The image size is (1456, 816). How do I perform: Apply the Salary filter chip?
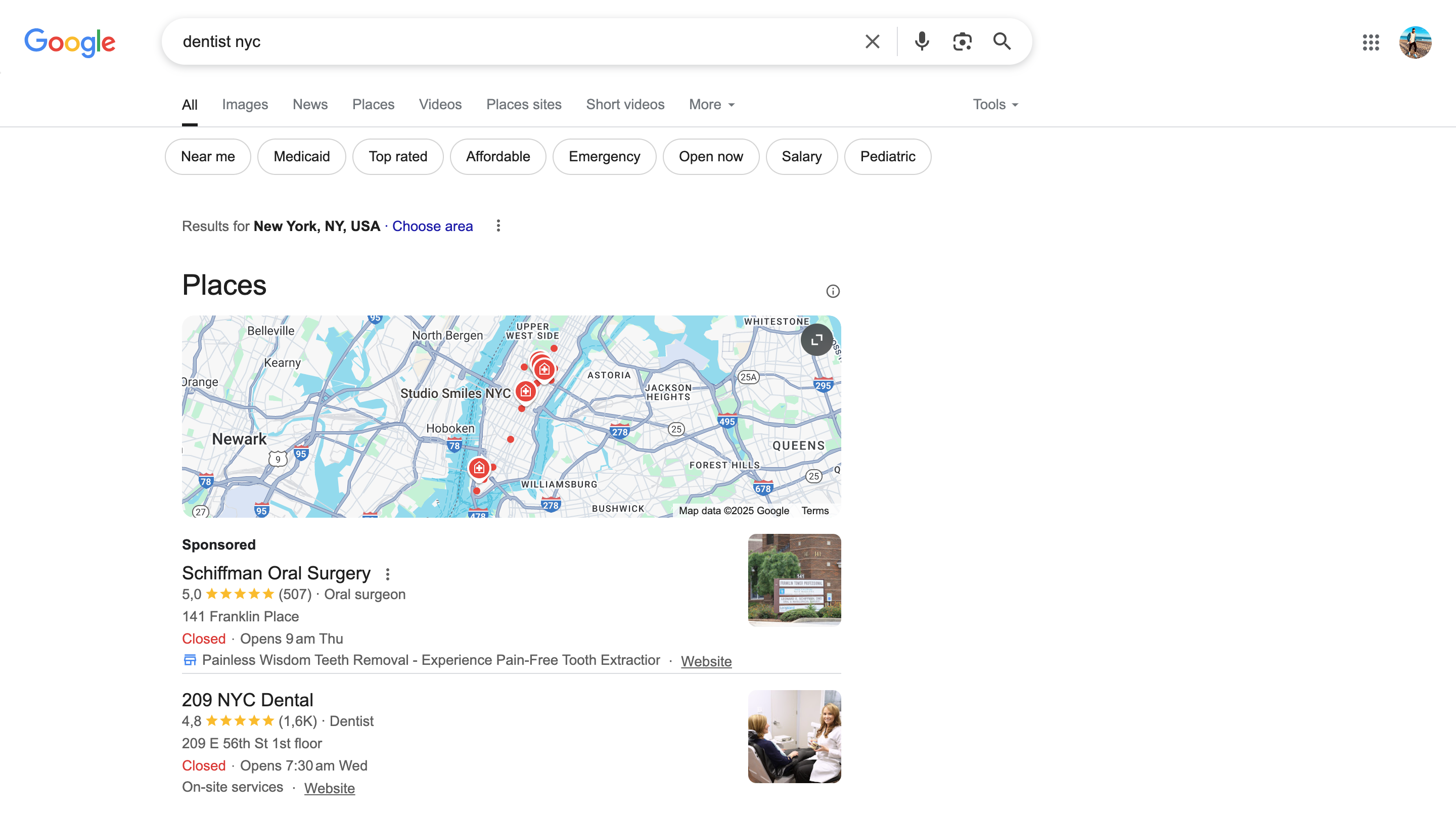point(801,157)
